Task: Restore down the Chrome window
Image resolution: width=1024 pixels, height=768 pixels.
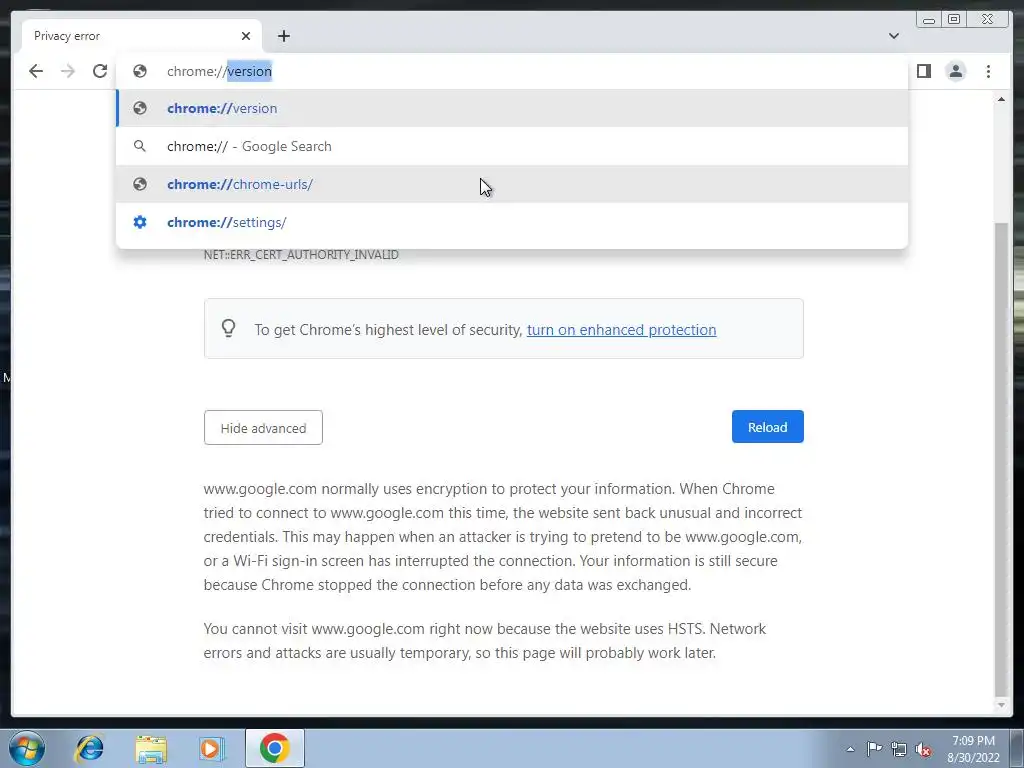Action: tap(954, 20)
